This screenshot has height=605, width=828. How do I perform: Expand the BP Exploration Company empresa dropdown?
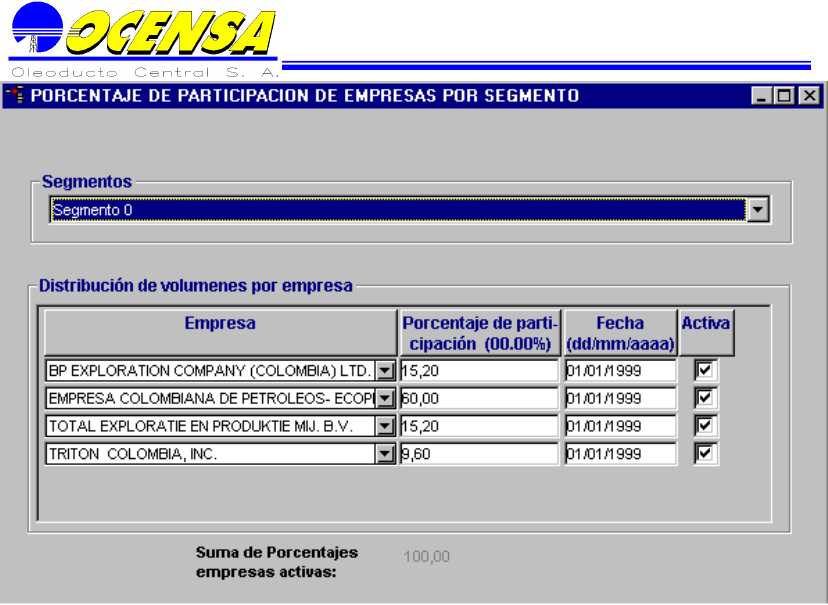pos(385,371)
